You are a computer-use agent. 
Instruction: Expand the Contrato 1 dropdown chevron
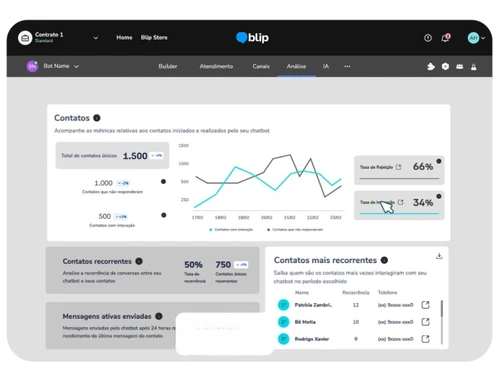pyautogui.click(x=96, y=38)
